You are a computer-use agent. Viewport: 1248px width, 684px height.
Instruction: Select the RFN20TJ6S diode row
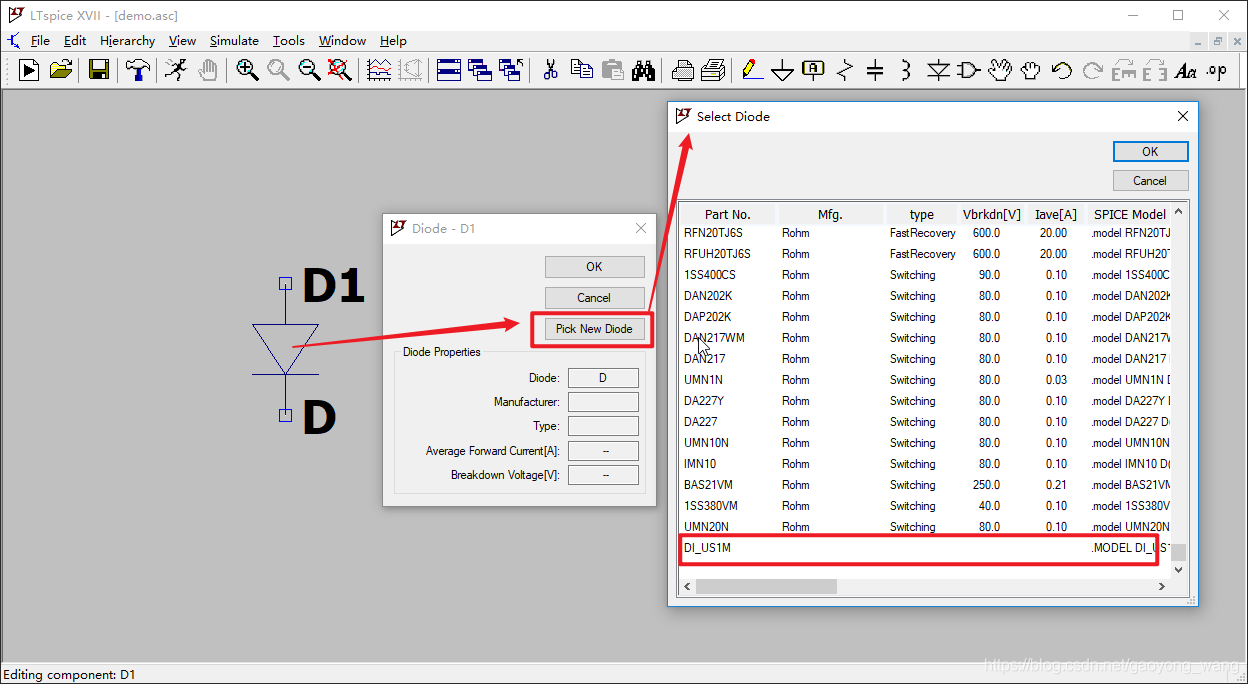tap(925, 233)
